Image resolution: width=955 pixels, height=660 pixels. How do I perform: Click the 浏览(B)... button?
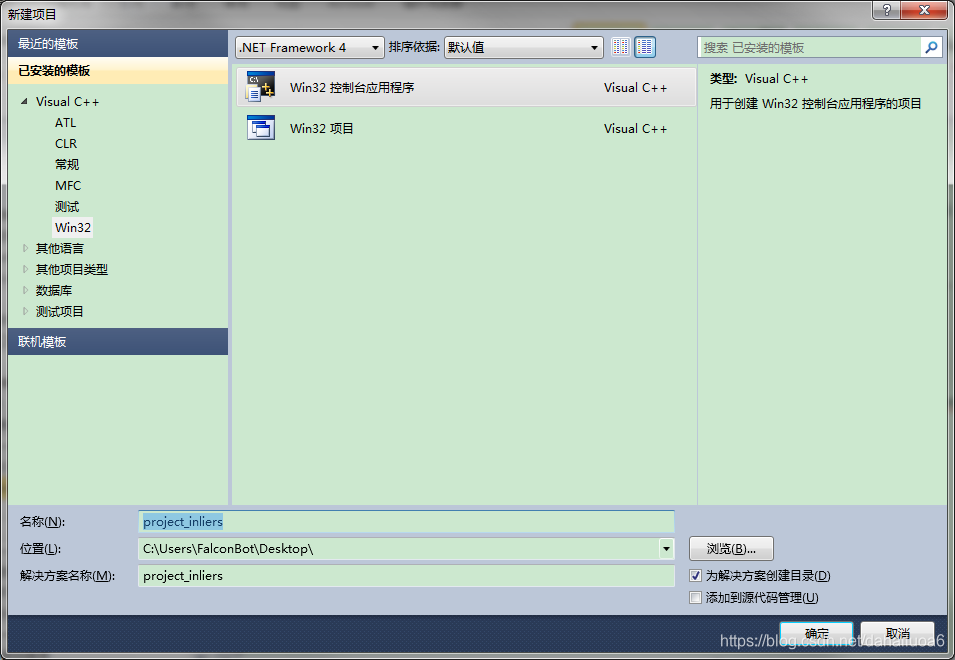[x=731, y=549]
